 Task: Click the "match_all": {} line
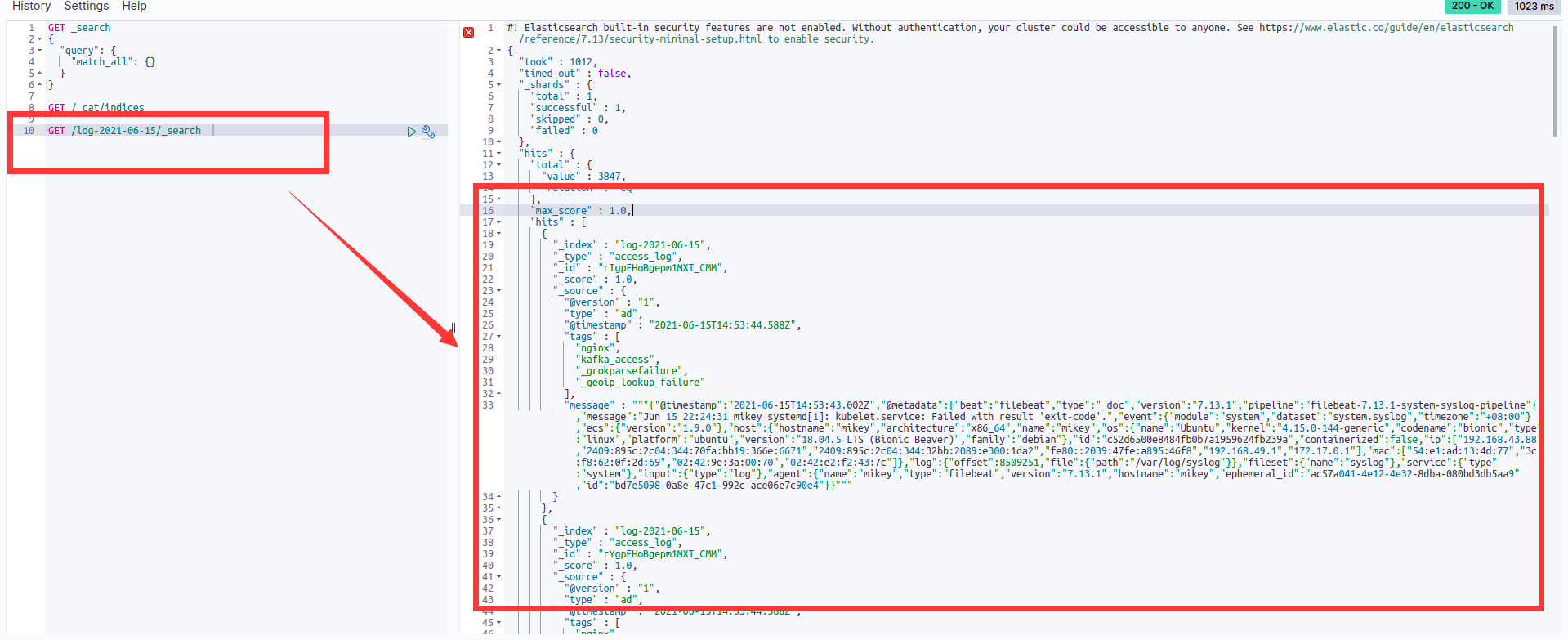point(113,62)
